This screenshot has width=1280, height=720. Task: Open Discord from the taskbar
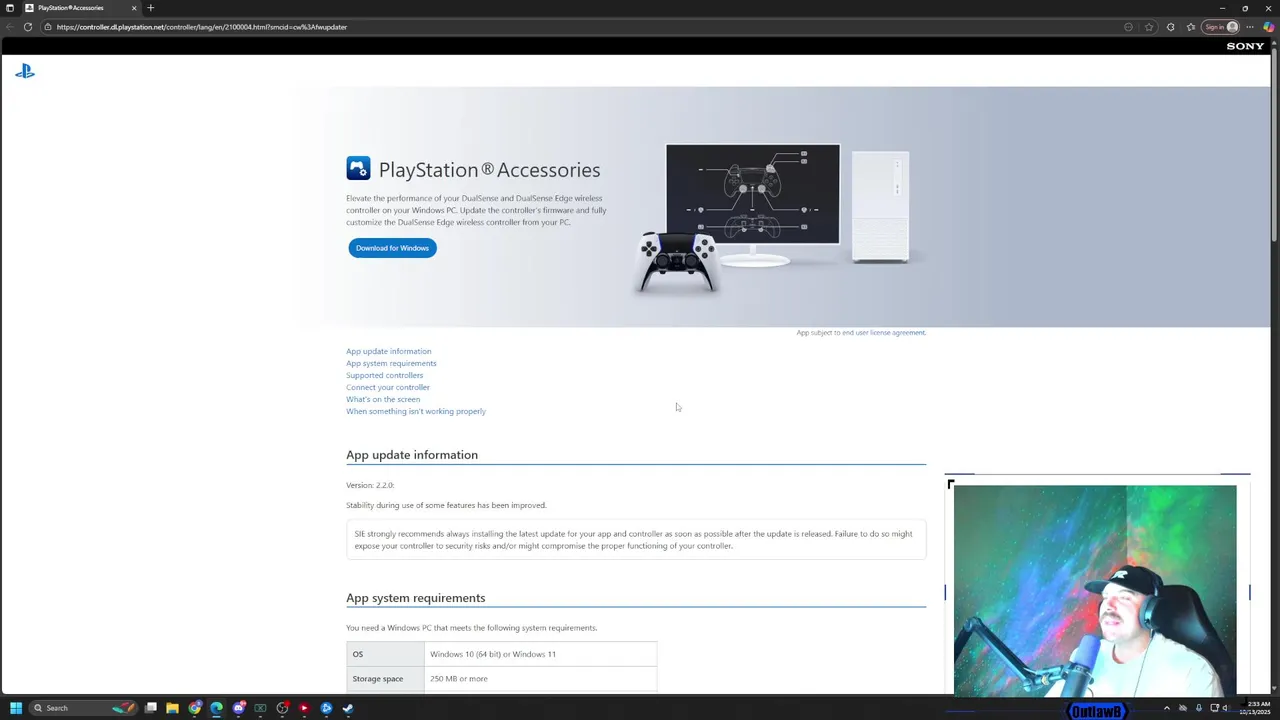click(239, 708)
